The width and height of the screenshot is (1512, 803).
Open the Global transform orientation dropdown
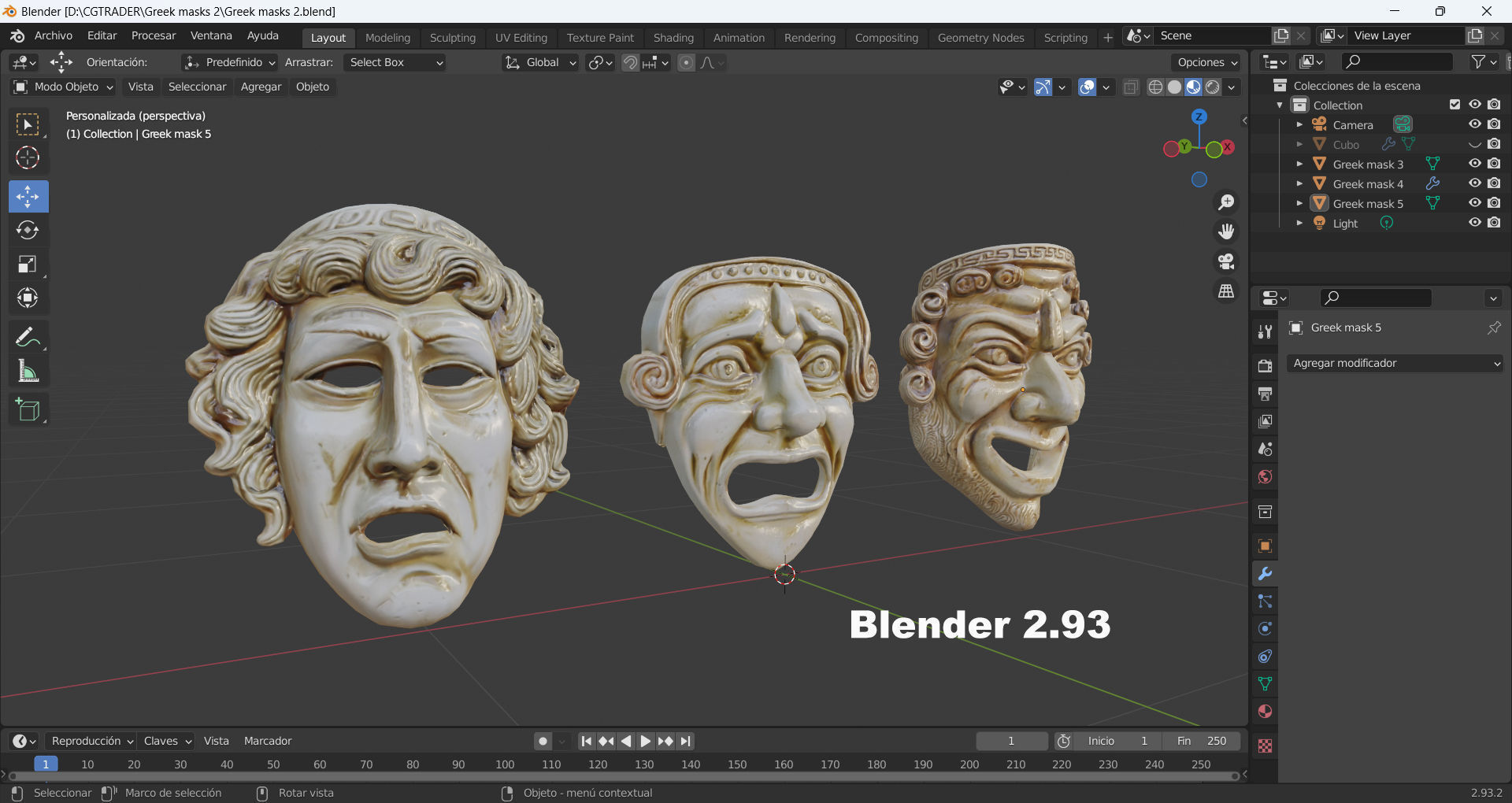click(540, 62)
